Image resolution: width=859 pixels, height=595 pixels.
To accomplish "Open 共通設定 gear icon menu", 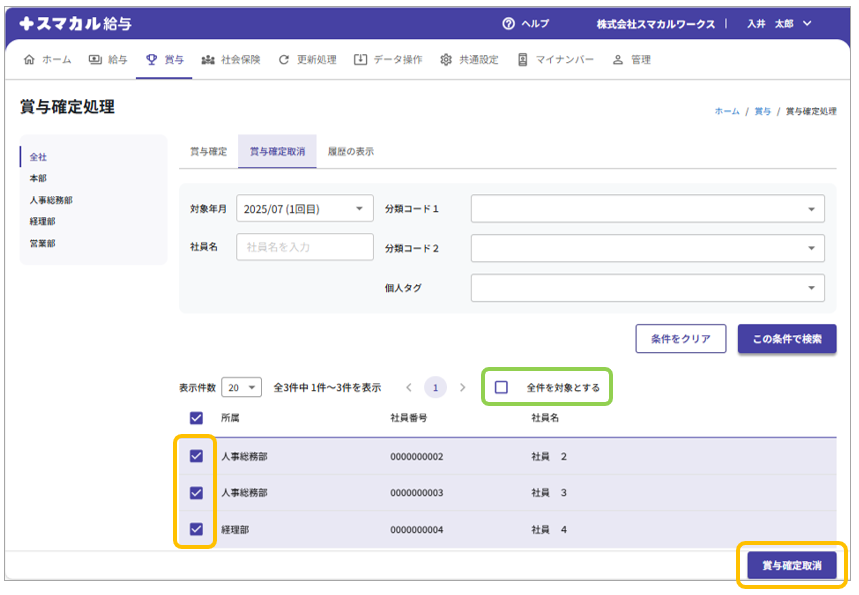I will (x=446, y=60).
